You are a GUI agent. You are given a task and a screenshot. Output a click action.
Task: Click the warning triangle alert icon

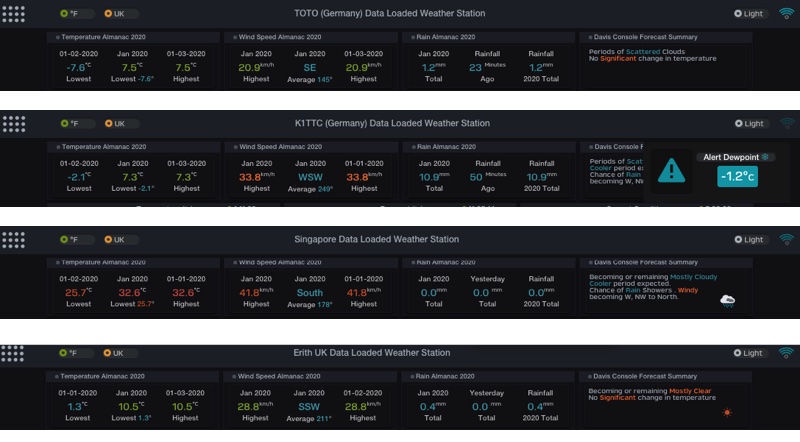671,171
